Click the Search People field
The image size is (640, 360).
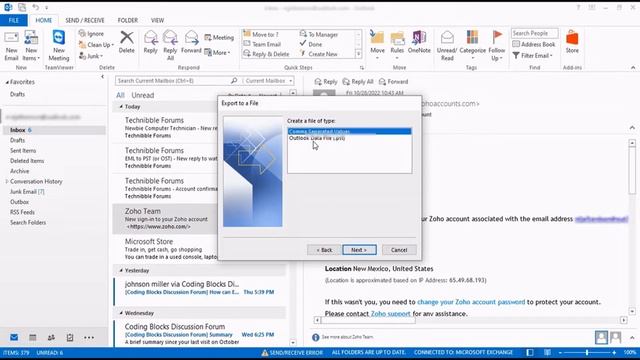pos(534,33)
